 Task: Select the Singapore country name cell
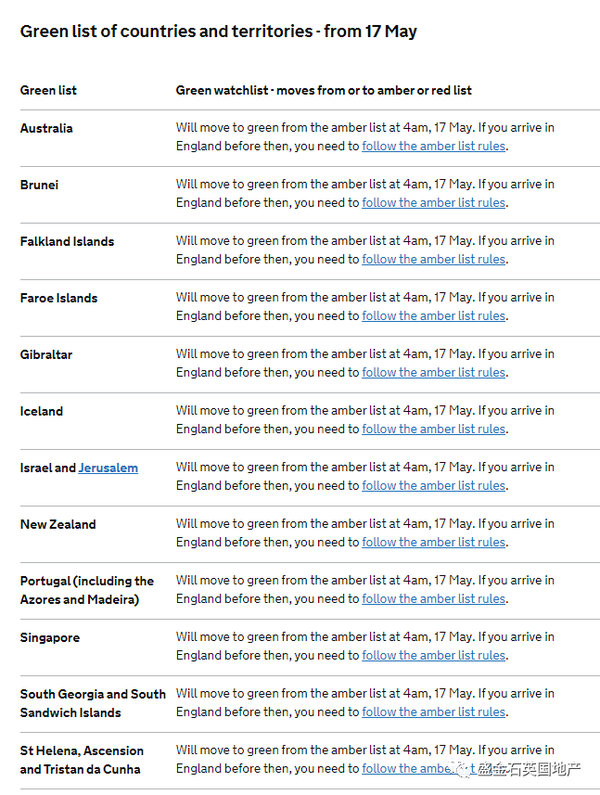(x=50, y=638)
